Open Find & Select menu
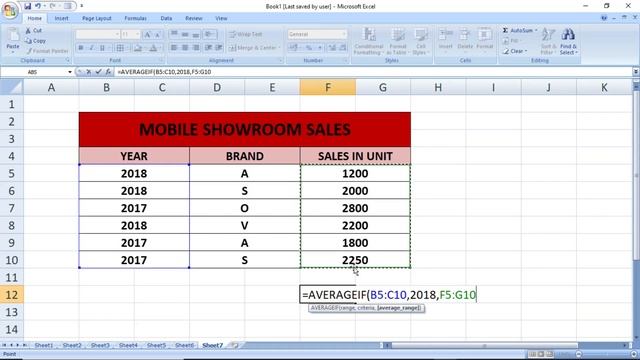 coord(568,41)
